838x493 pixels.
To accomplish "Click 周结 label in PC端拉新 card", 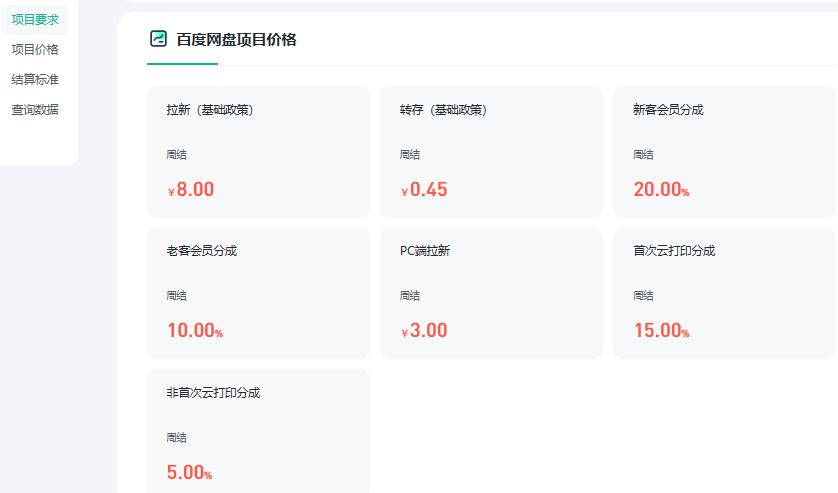I will coord(410,296).
